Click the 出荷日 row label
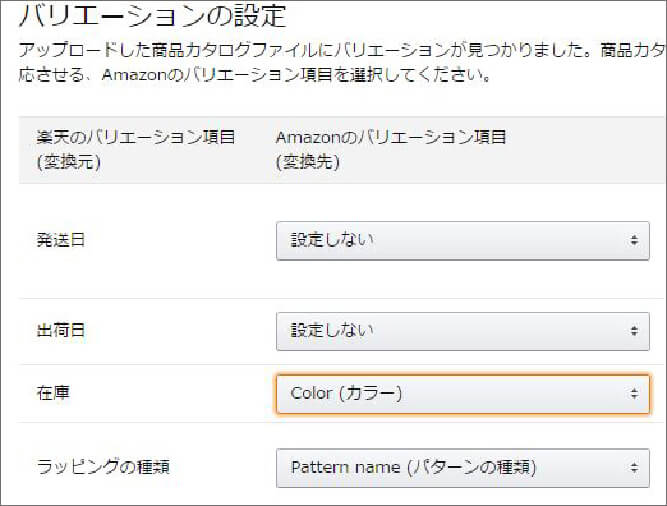Screen dimensions: 667x506 pos(61,330)
